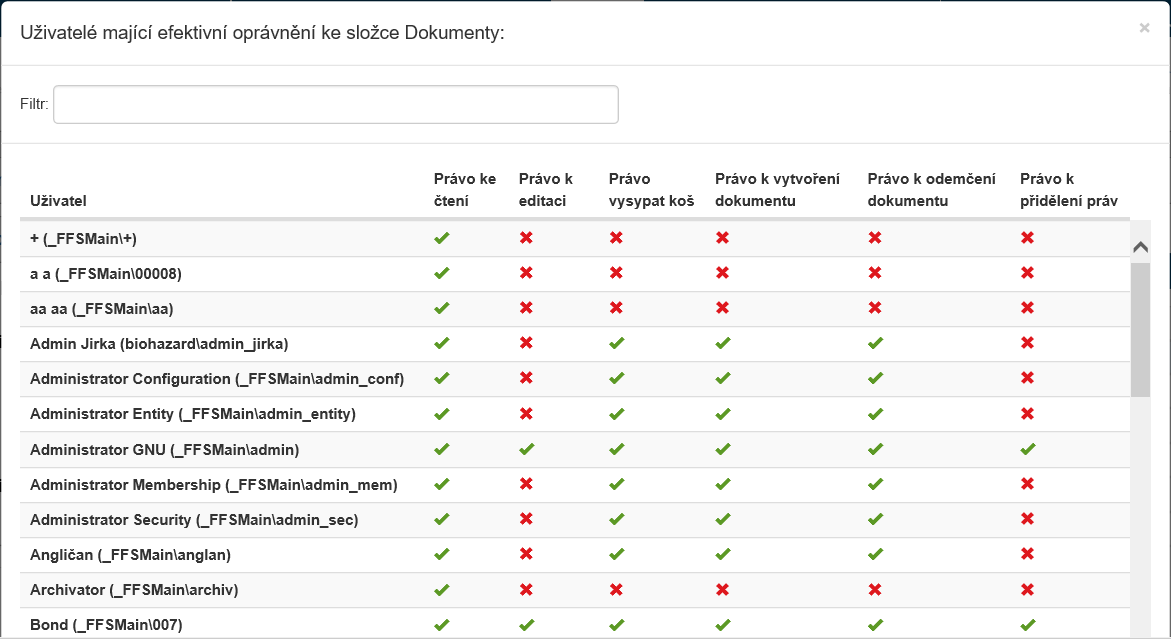The width and height of the screenshot is (1171, 639).
Task: Click green assign-rights checkmark for Administrator GNU
Action: [x=1027, y=449]
